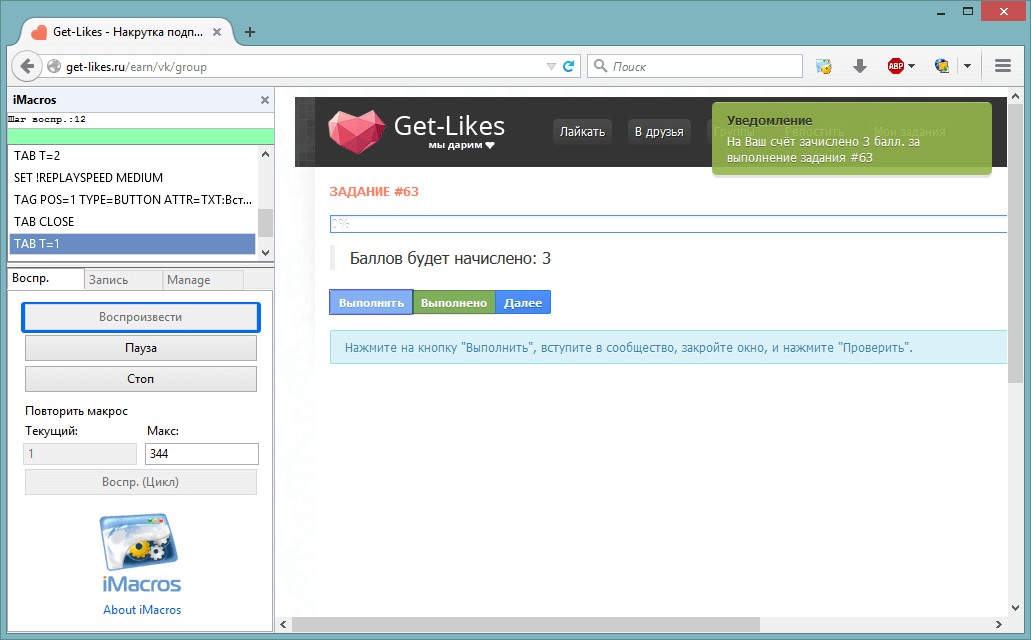
Task: Select the Get-Likes browser tab
Action: (128, 32)
